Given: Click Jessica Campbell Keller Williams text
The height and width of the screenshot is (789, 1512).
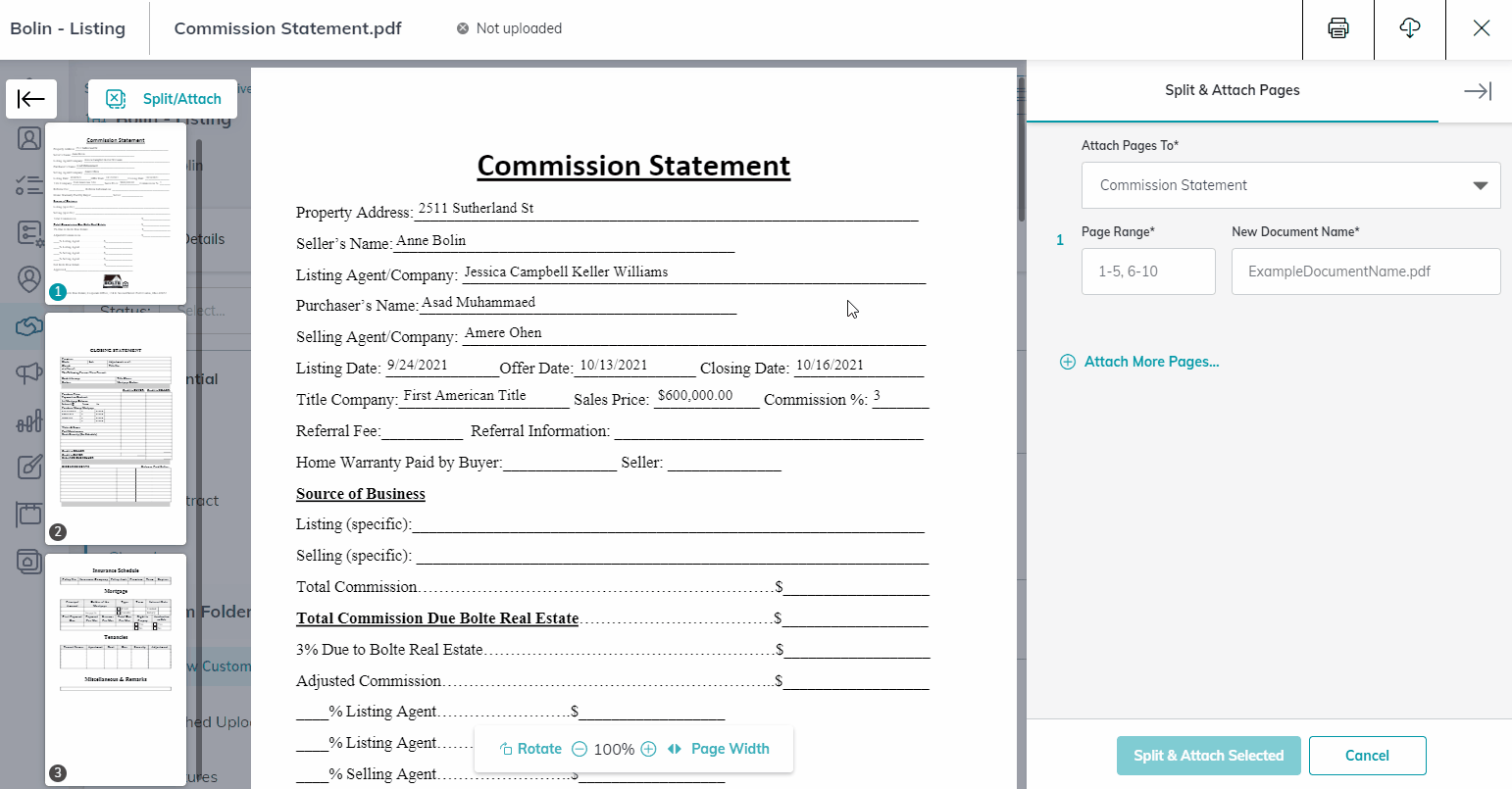Looking at the screenshot, I should point(566,271).
